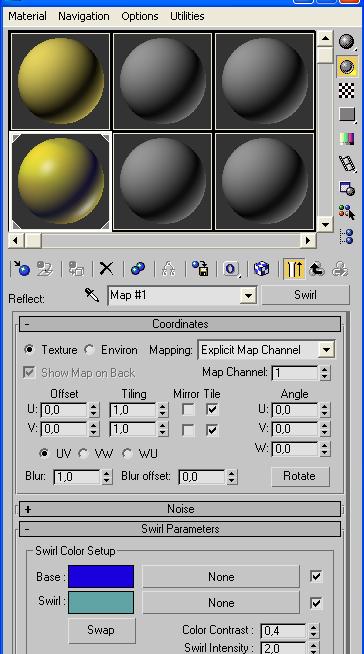Click the Tiling V input field
Viewport: 364px width, 654px height.
(x=133, y=429)
